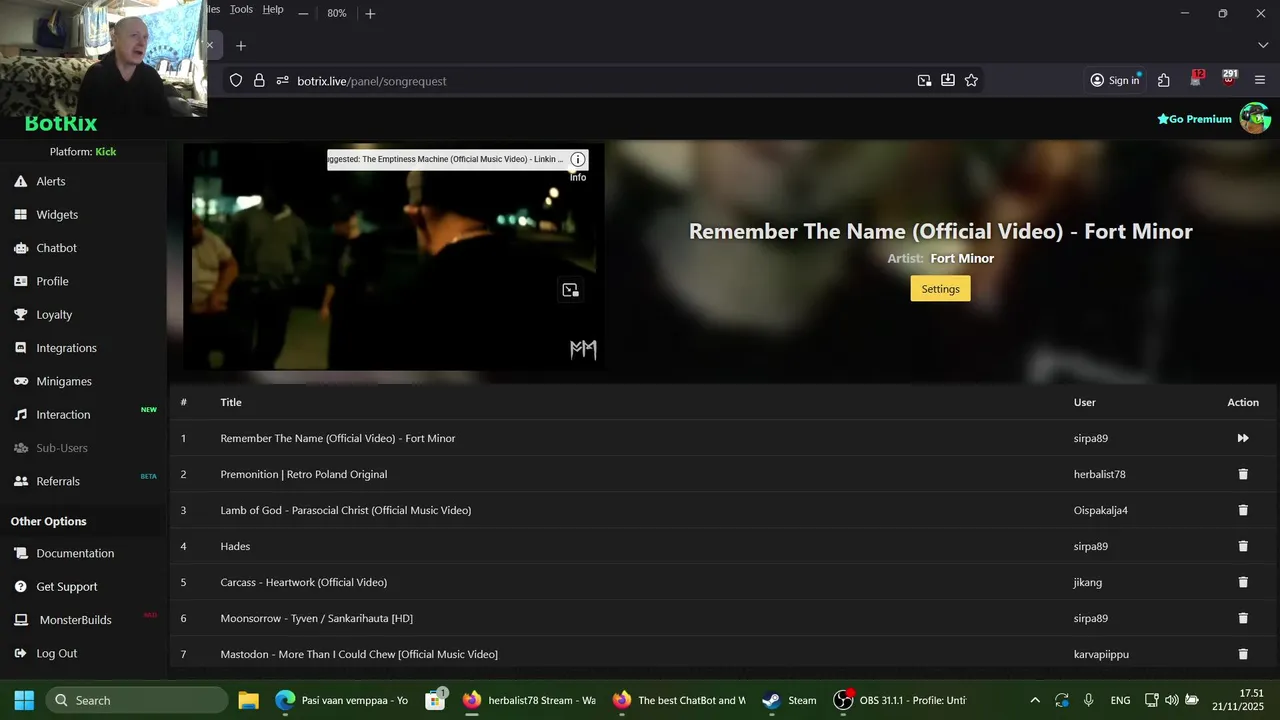
Task: Click user Oispakalja4 in the queue
Action: [1101, 510]
